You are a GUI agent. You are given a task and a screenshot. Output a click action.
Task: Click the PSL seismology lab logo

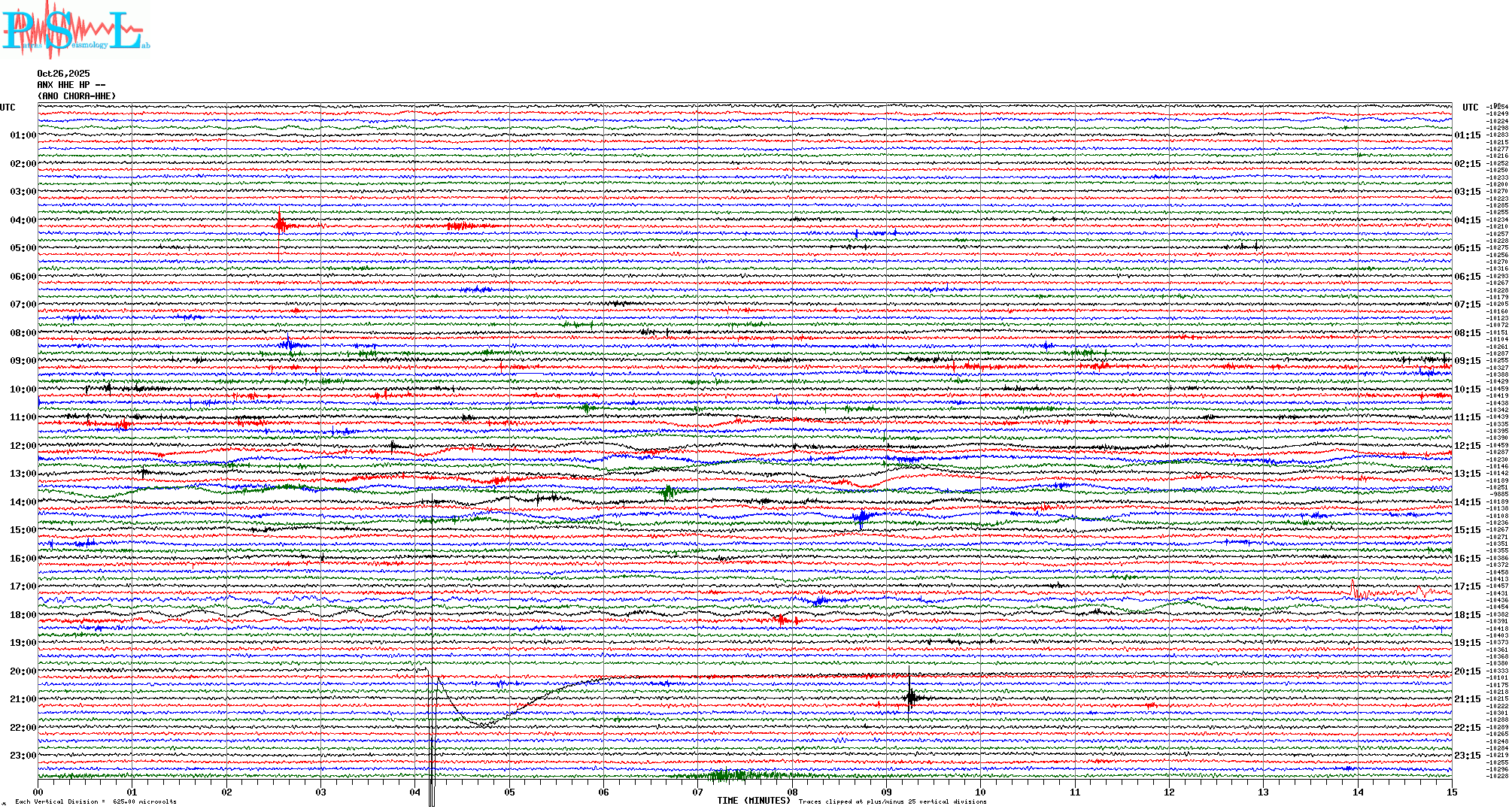tap(75, 30)
